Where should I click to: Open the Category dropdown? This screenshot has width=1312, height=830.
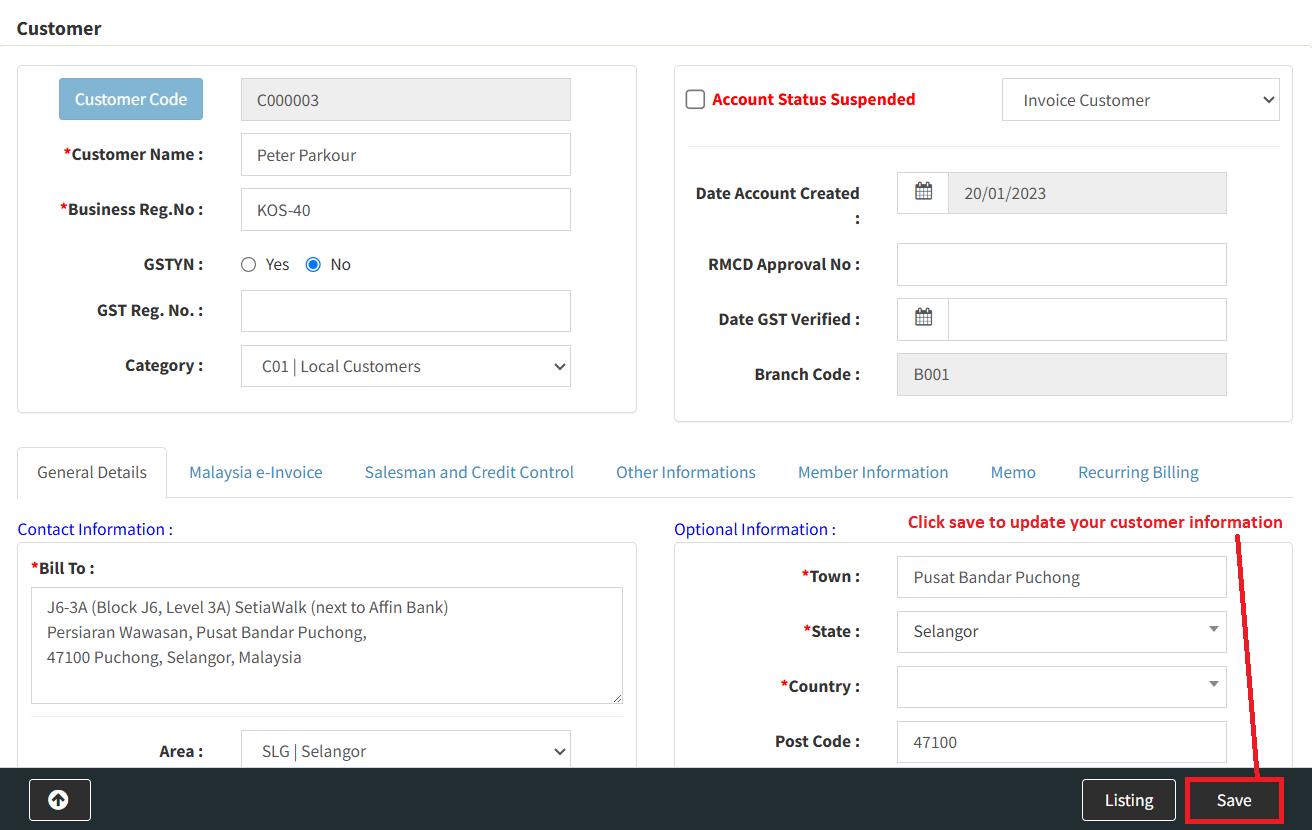pos(405,366)
